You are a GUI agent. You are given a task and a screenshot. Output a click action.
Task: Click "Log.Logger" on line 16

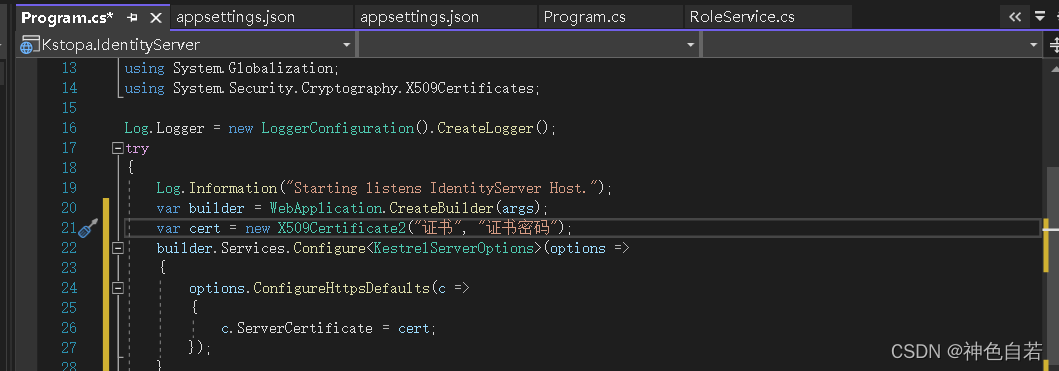tap(164, 128)
